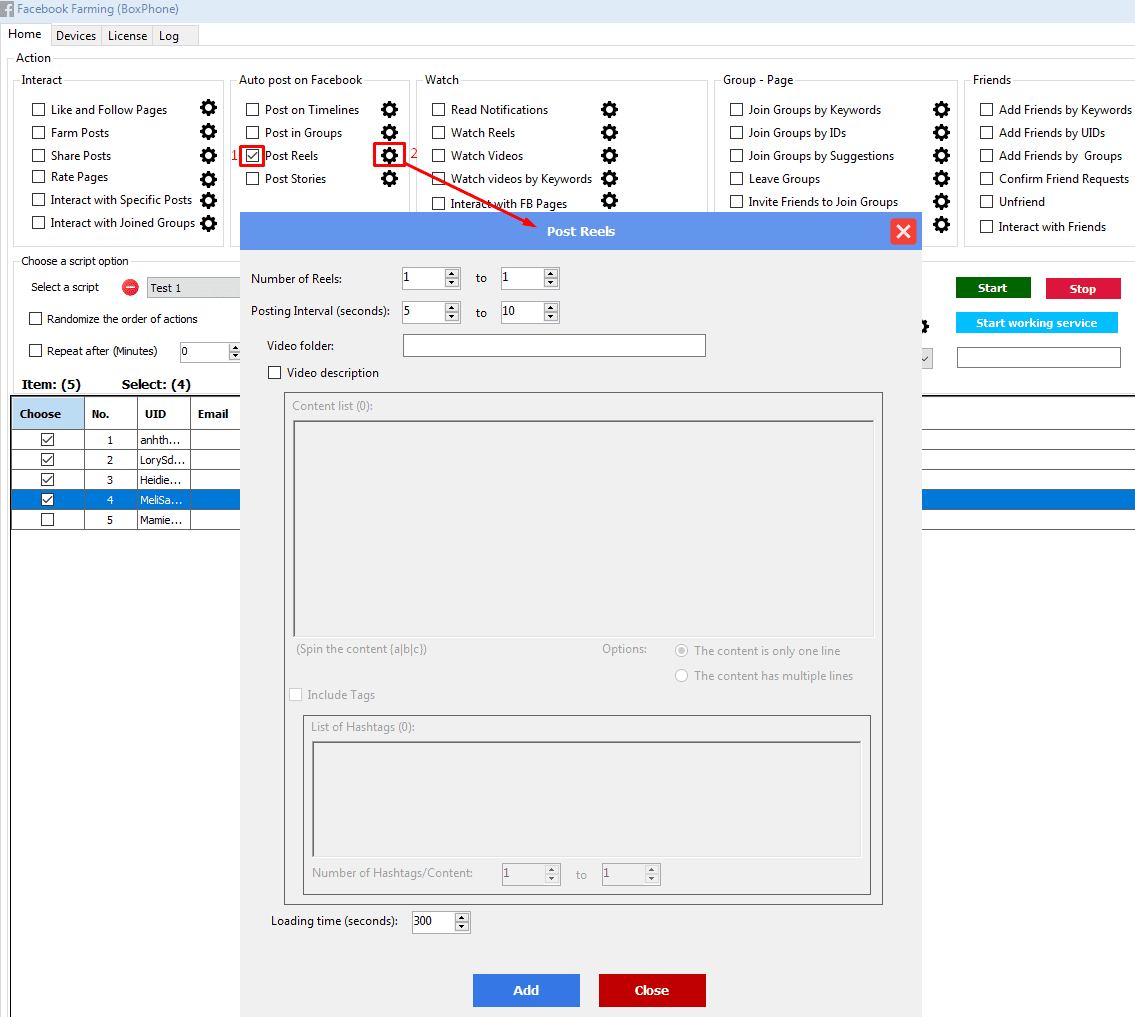The width and height of the screenshot is (1135, 1017).
Task: Click the red Stop button
Action: pos(1083,288)
